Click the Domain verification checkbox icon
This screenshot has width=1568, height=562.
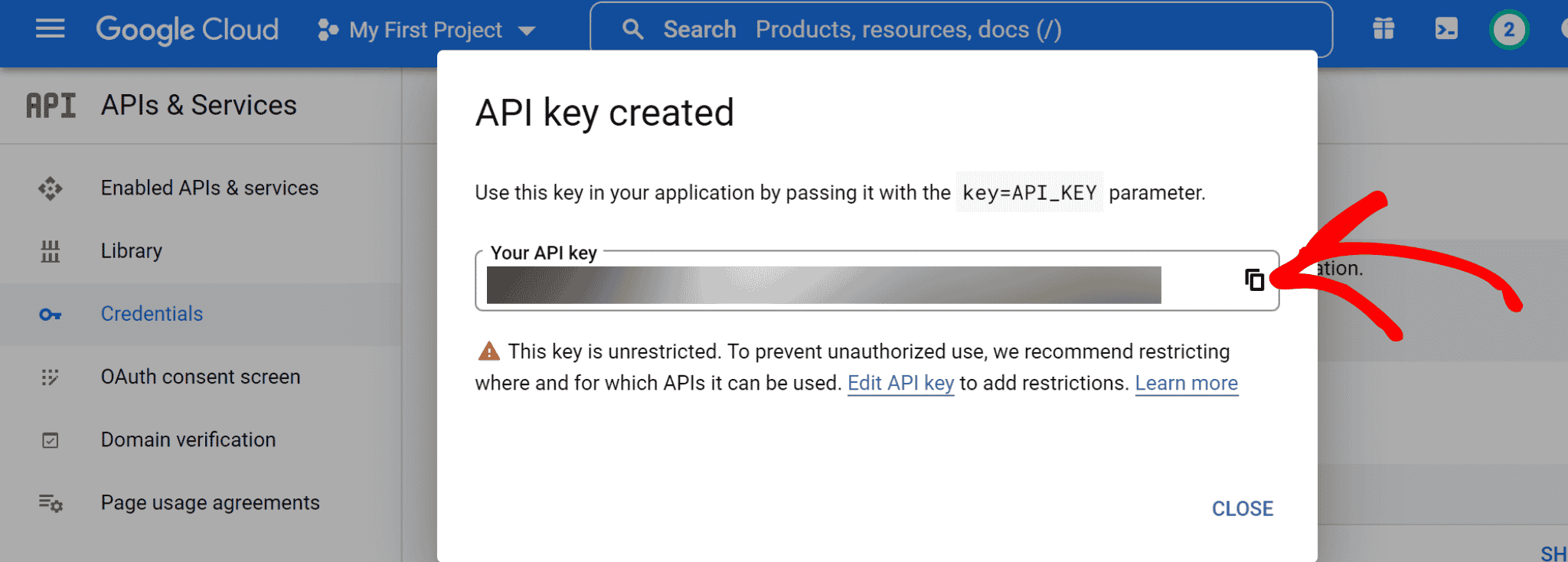(x=50, y=440)
